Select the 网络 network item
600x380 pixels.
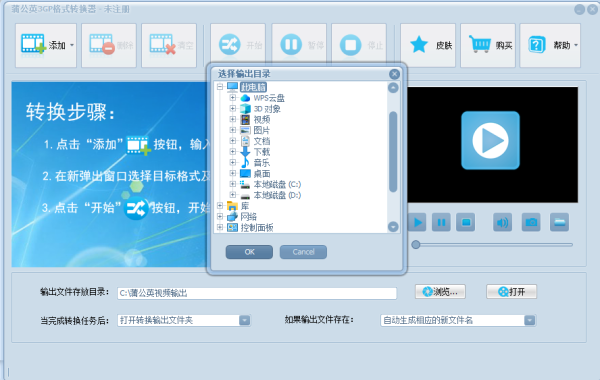coord(248,217)
